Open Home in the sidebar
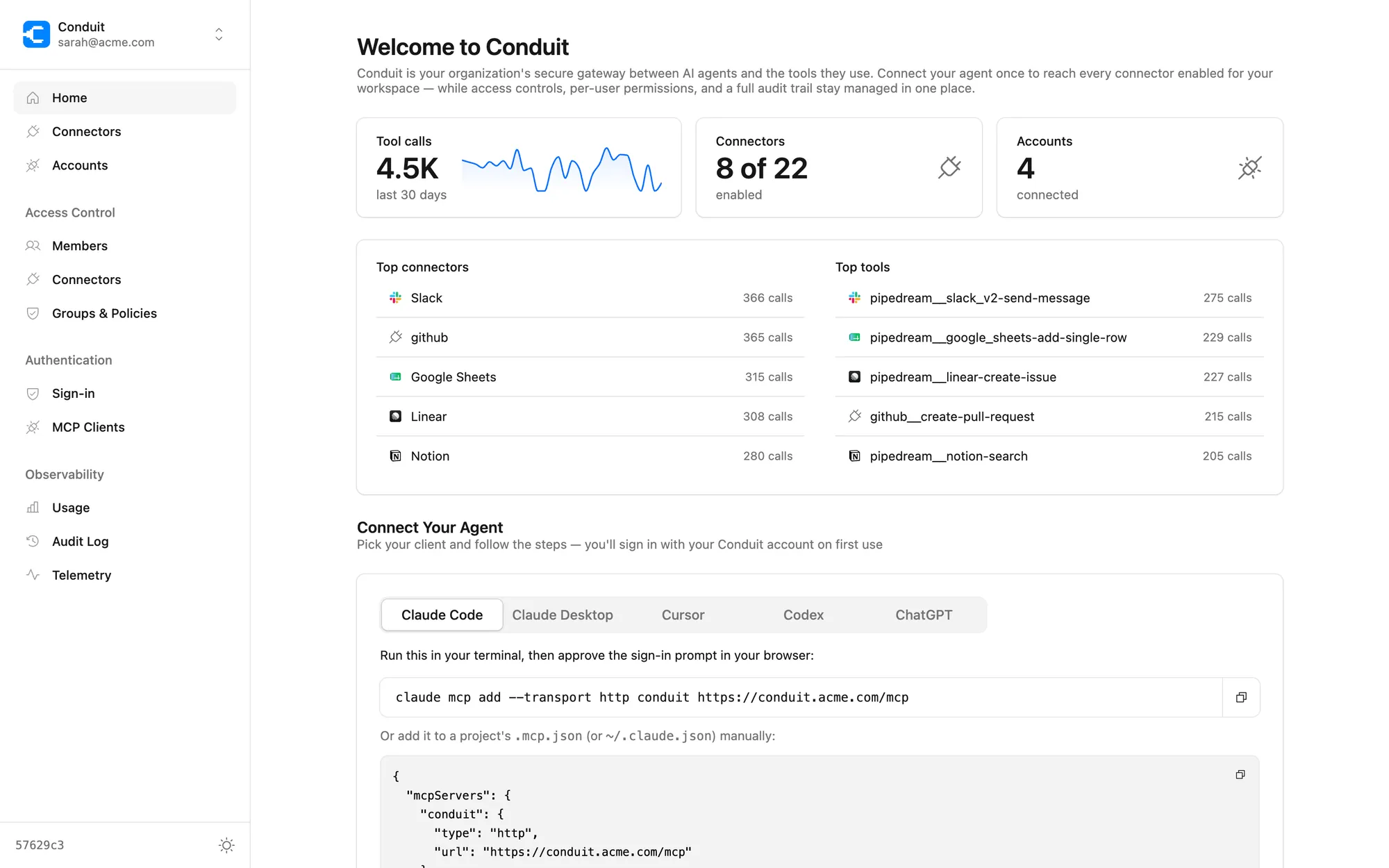Screen dimensions: 1389x868 pos(125,98)
